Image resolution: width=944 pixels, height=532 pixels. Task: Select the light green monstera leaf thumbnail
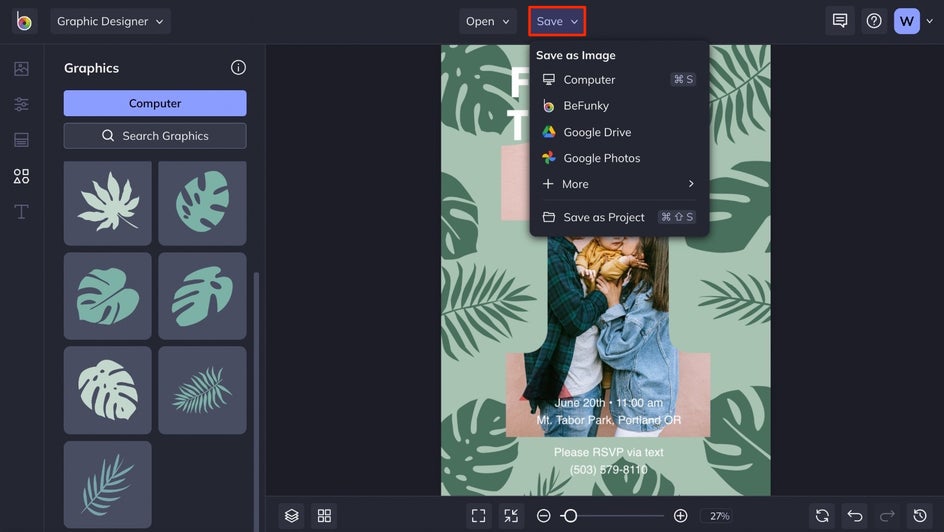108,390
